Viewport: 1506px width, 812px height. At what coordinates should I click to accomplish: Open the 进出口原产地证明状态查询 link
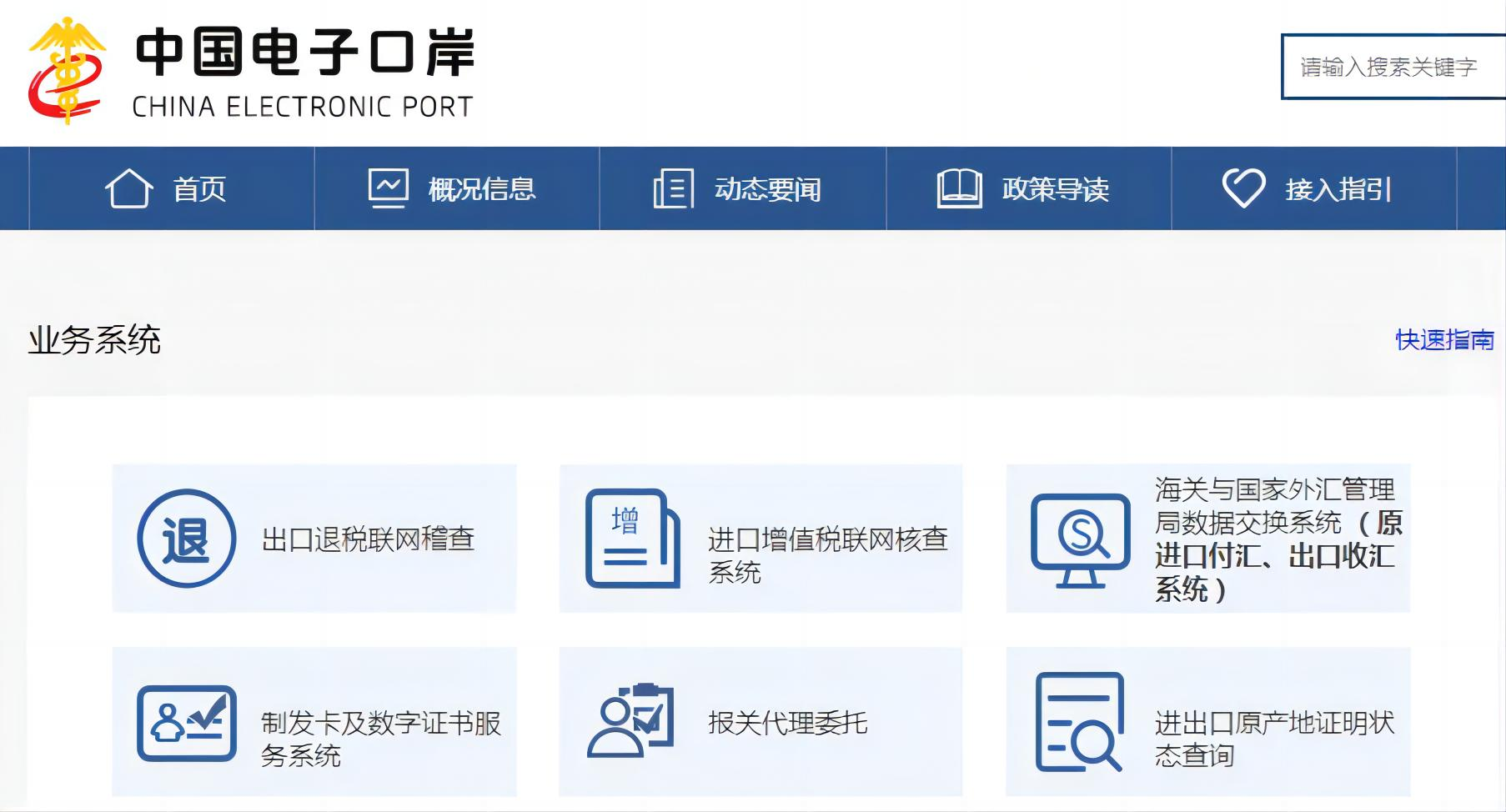click(1207, 722)
